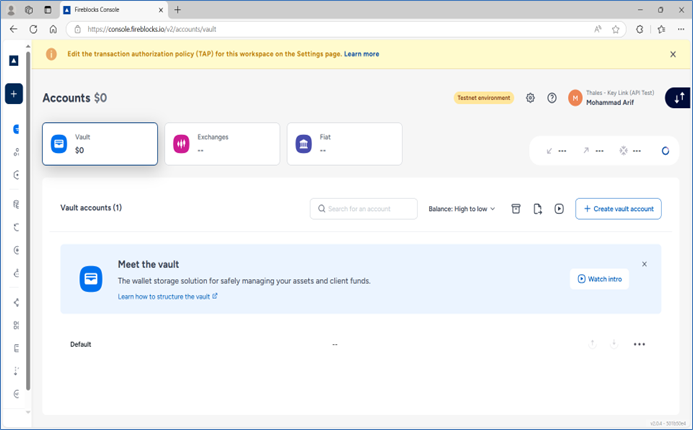The height and width of the screenshot is (430, 693).
Task: Click the blue vault icon in Meet the vault banner
Action: click(91, 279)
